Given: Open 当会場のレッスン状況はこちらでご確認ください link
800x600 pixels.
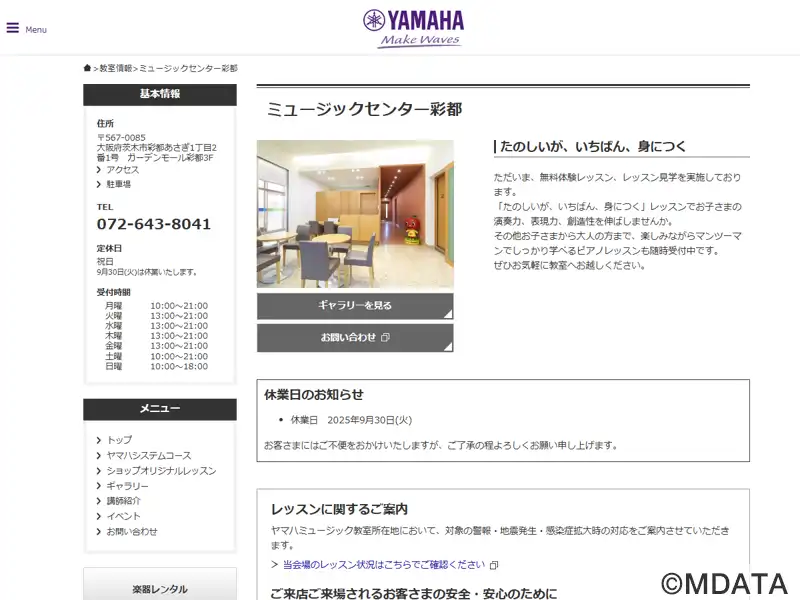Looking at the screenshot, I should tap(384, 565).
